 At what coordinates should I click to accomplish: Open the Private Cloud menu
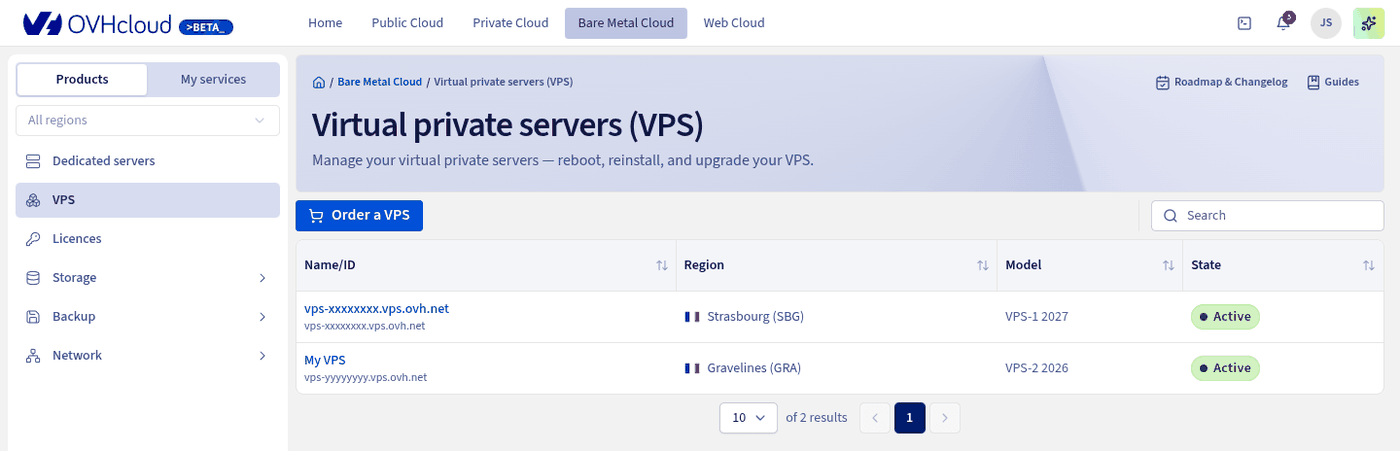(x=510, y=23)
